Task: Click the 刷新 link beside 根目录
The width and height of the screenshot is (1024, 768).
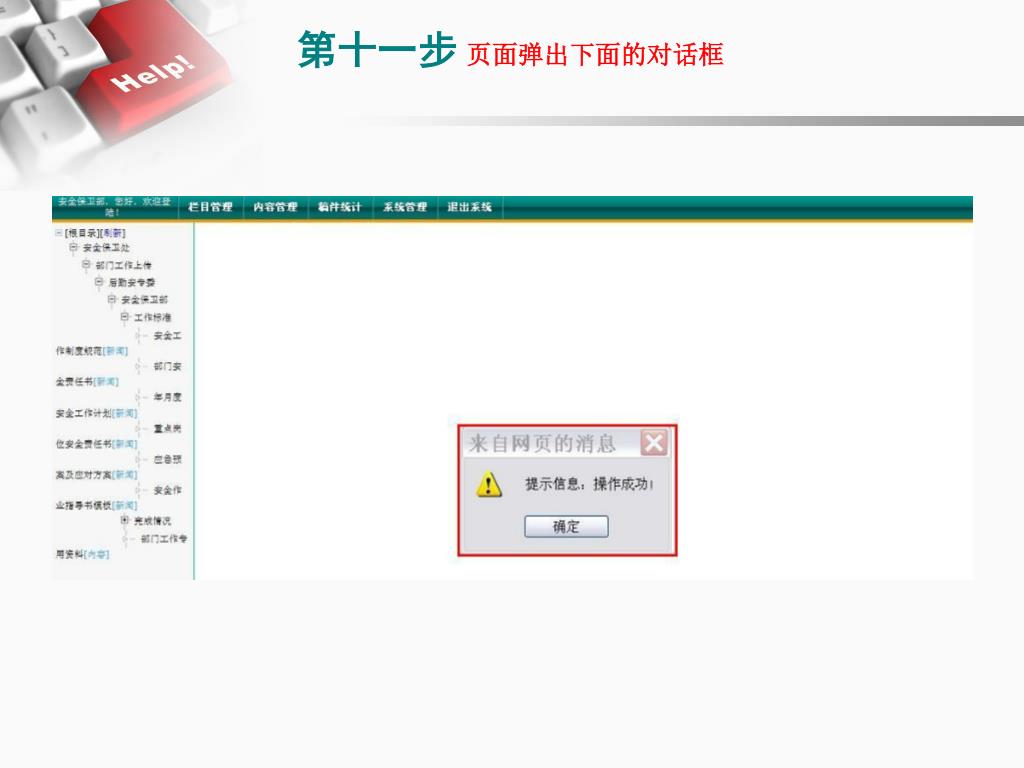Action: click(x=112, y=233)
